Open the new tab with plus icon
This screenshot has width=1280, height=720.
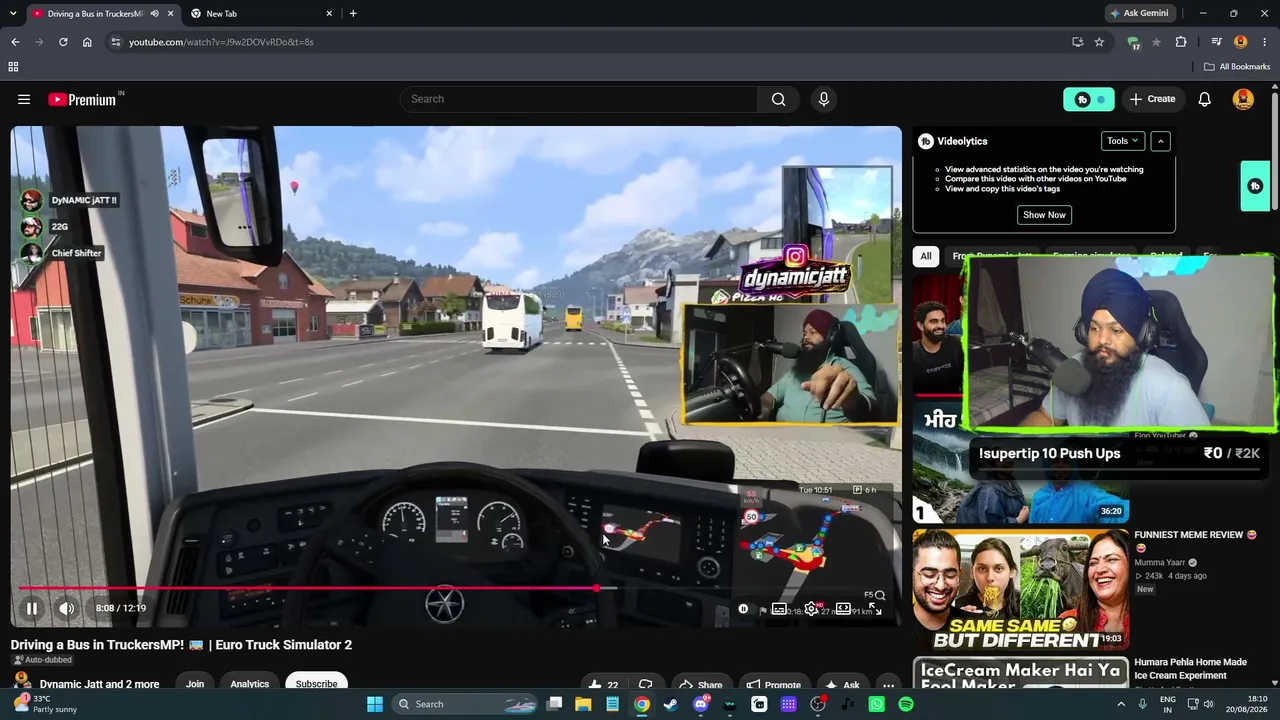[x=353, y=14]
